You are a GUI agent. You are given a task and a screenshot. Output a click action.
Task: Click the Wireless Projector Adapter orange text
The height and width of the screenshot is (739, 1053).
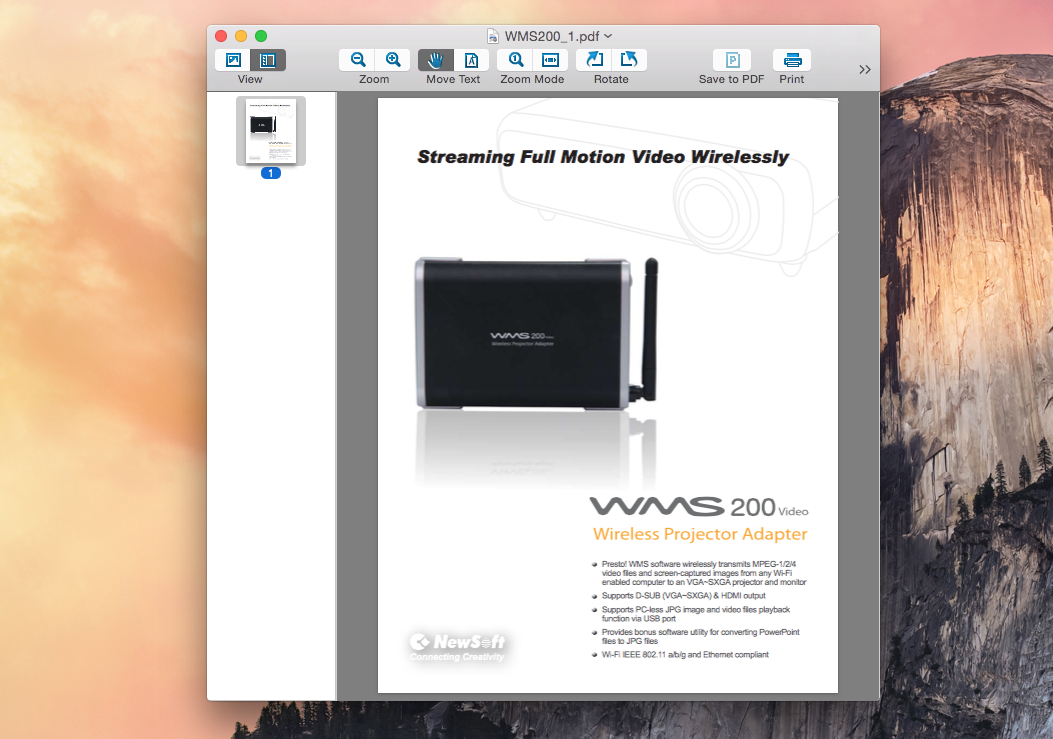click(x=700, y=534)
